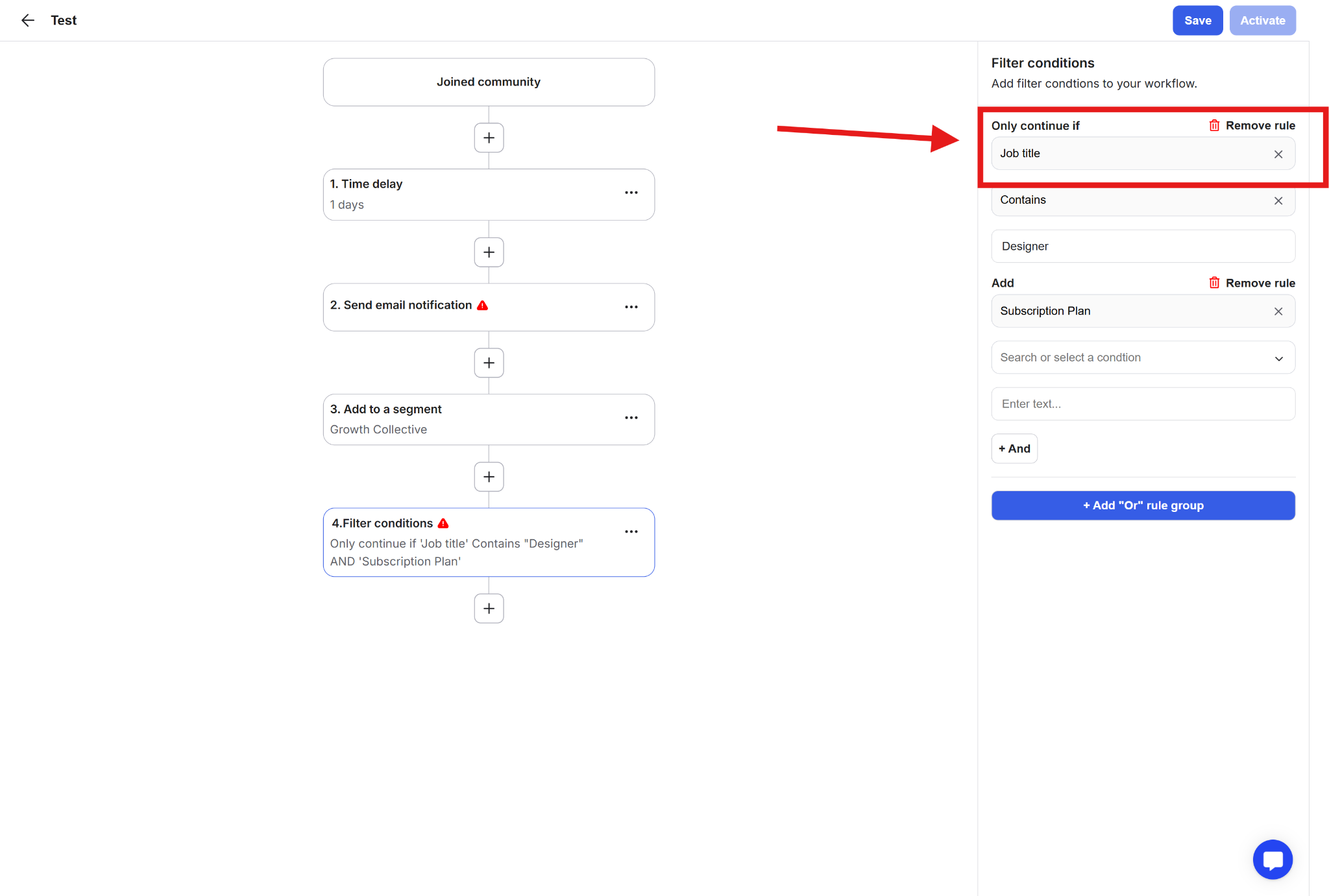Click Add "Or" rule group button

tap(1142, 505)
